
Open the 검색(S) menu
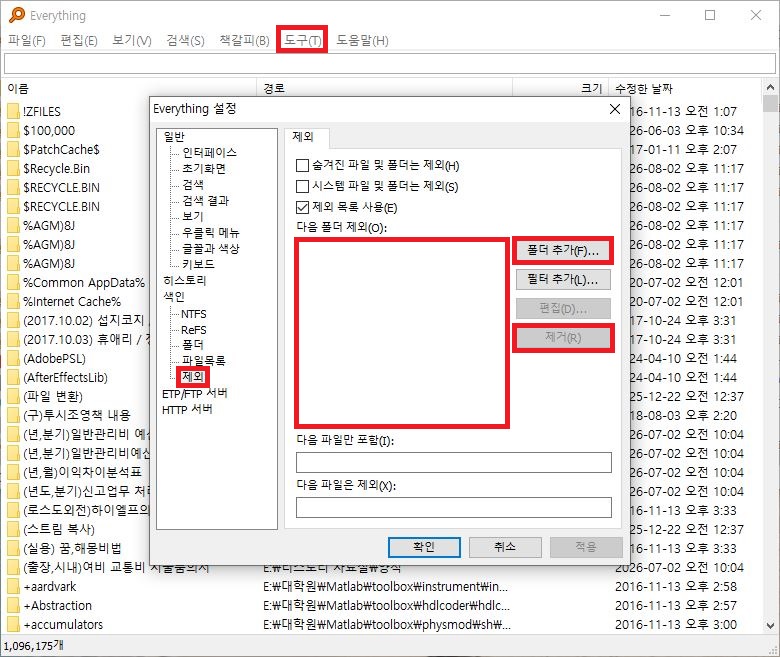pyautogui.click(x=185, y=40)
